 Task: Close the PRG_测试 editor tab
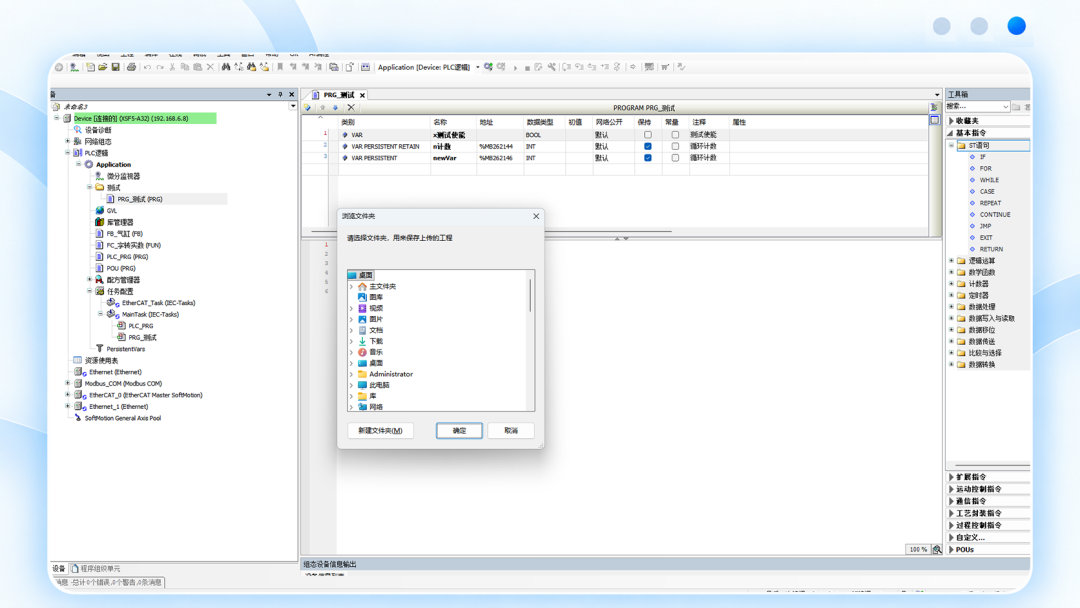tap(362, 95)
